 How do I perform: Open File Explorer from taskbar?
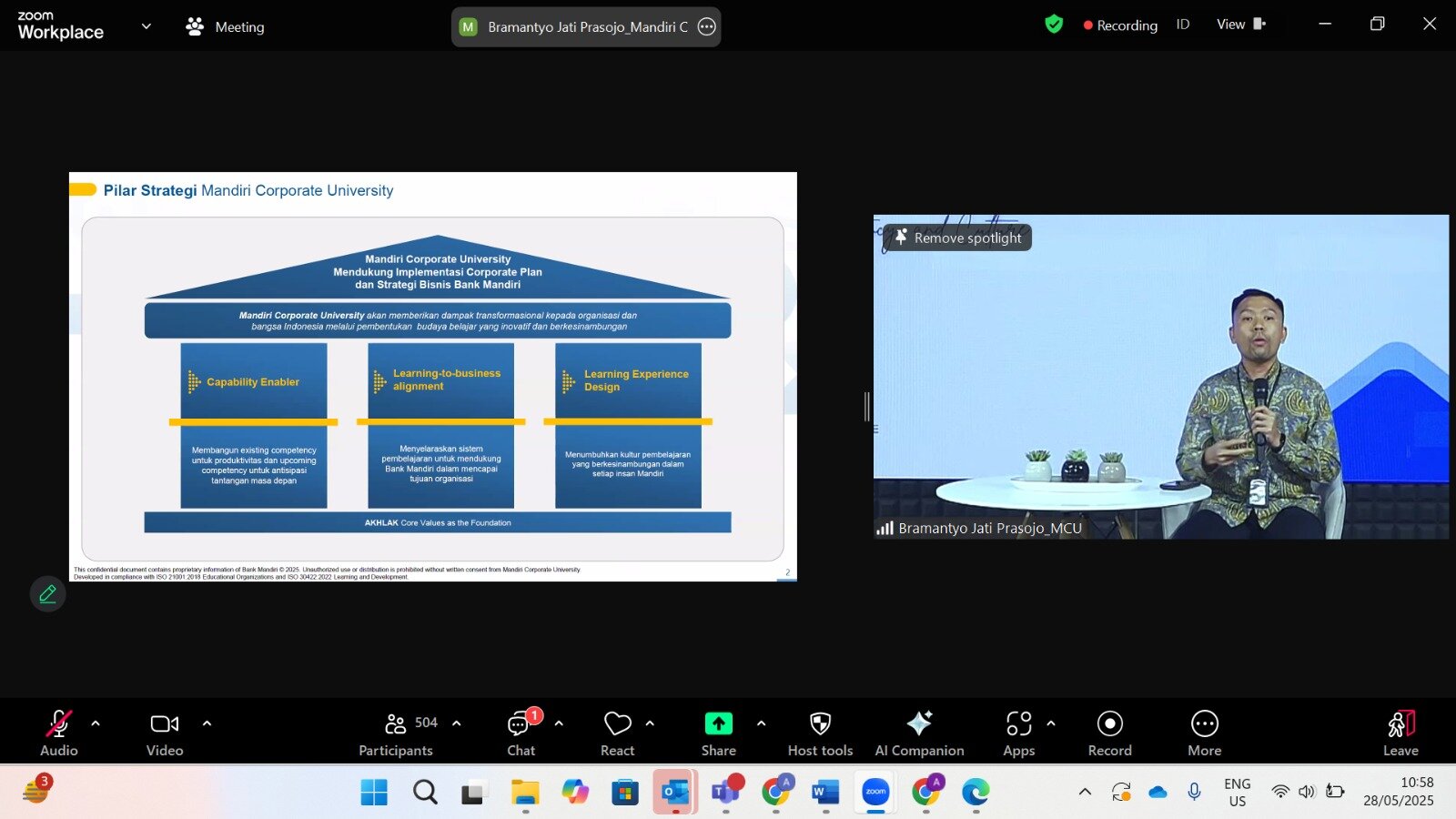tap(525, 793)
